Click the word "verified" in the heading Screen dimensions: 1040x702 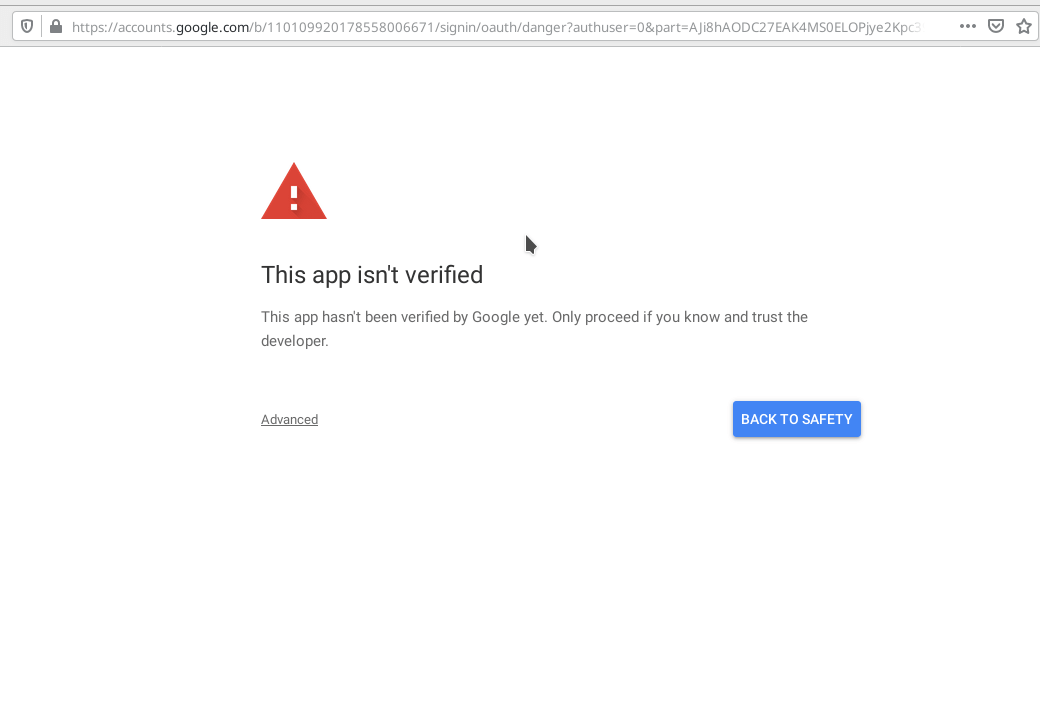tap(444, 275)
